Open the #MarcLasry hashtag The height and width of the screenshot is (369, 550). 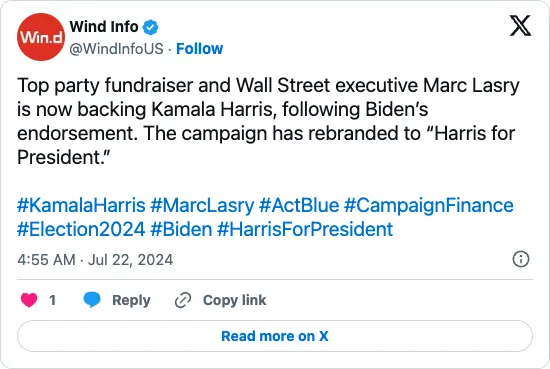click(202, 206)
